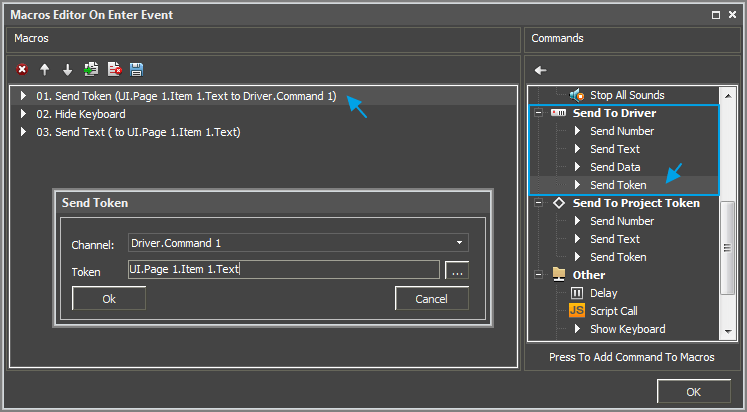This screenshot has height=412, width=747.
Task: Select macro row 01. Send Token text
Action: coord(186,96)
